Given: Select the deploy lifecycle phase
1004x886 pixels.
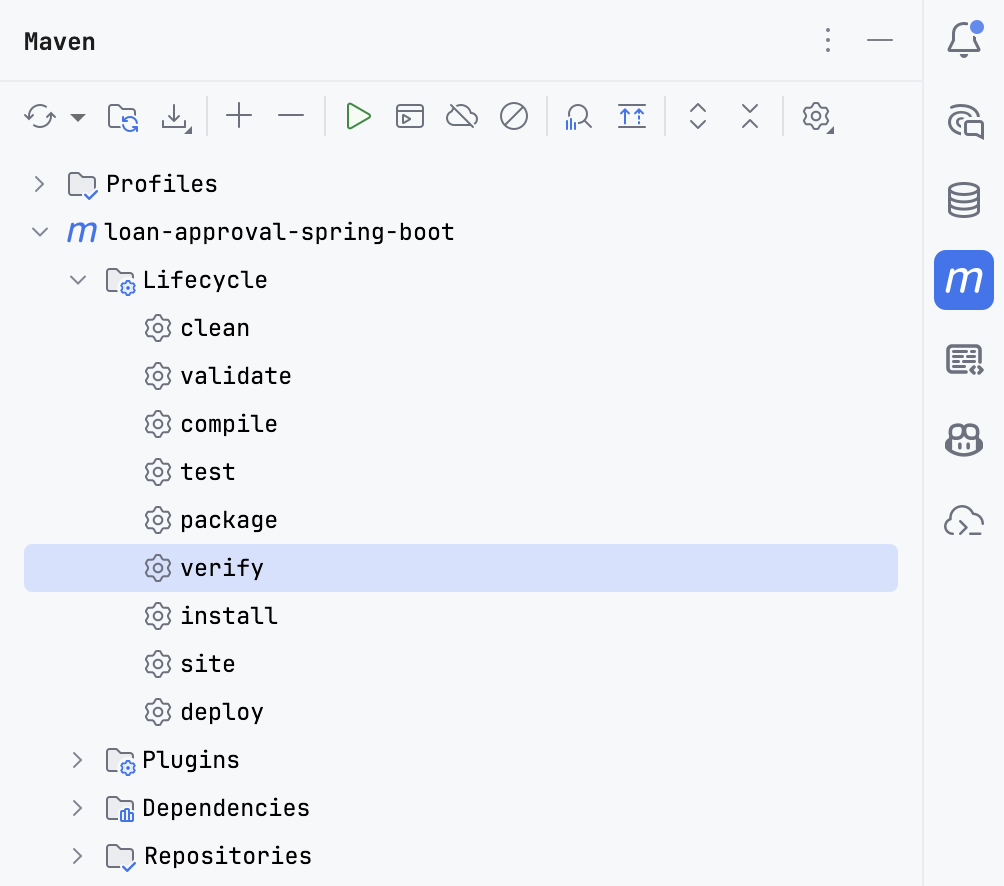Looking at the screenshot, I should (461, 712).
